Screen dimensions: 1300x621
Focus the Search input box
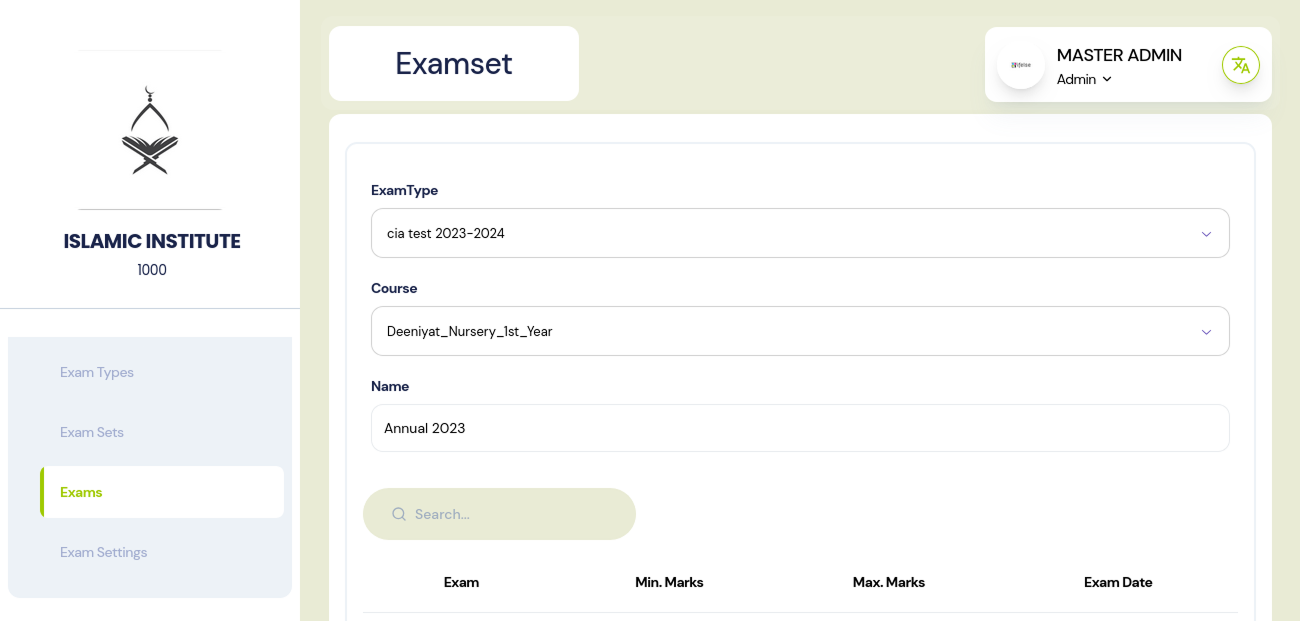coord(515,514)
